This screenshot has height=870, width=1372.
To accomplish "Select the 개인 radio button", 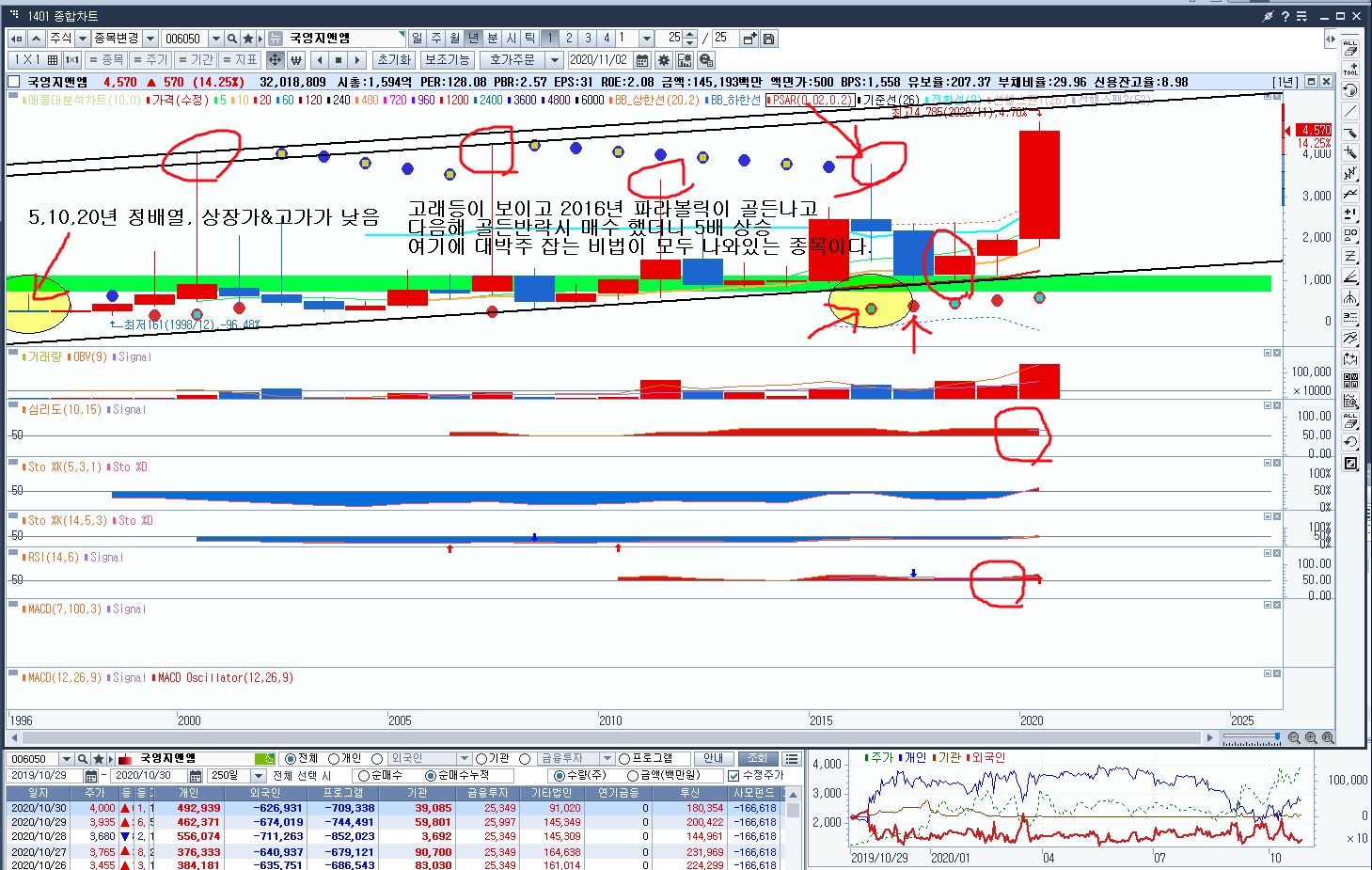I will (x=334, y=759).
